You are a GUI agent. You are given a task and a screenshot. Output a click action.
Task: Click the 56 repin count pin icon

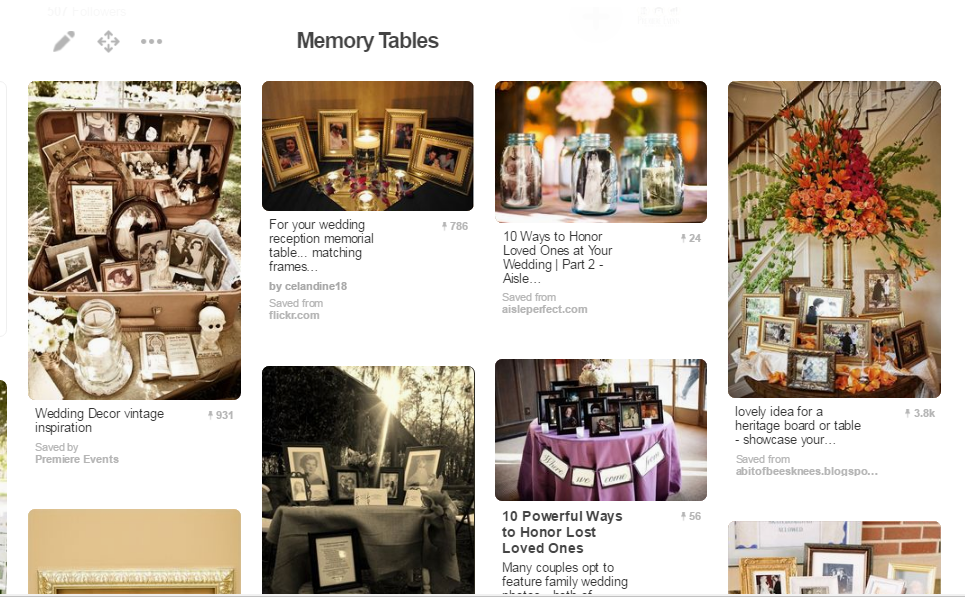point(683,516)
